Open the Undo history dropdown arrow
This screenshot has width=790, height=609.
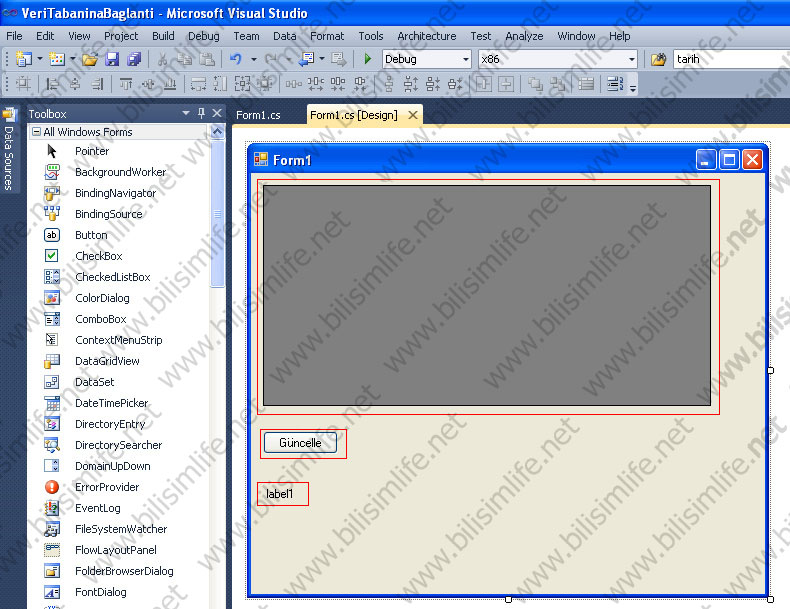253,59
